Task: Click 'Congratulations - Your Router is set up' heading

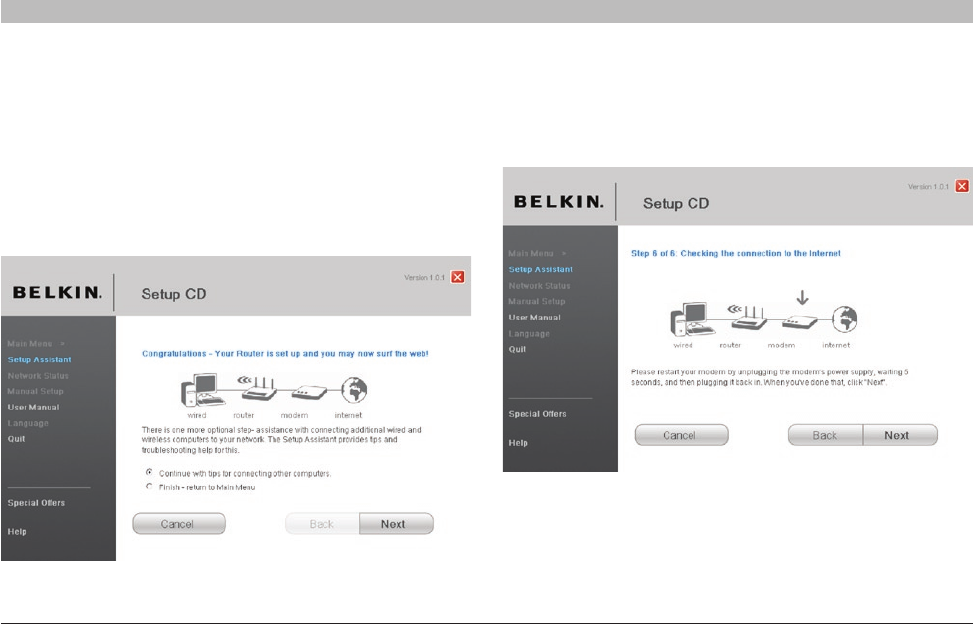Action: [x=285, y=354]
